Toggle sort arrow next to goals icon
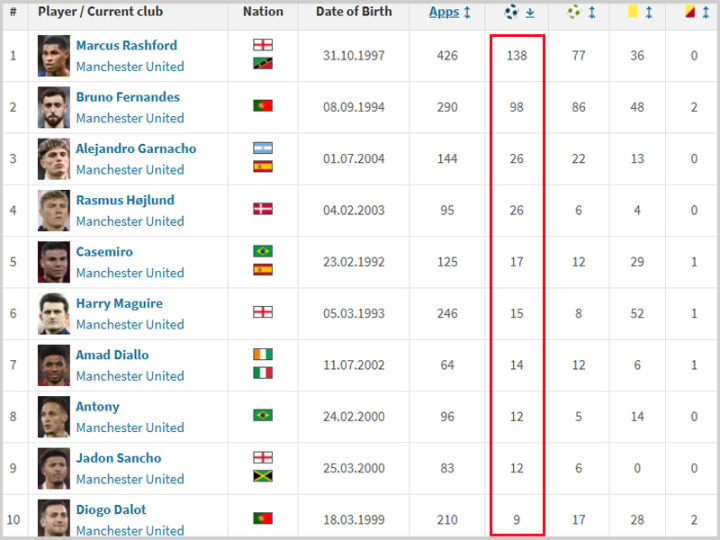Image resolution: width=720 pixels, height=540 pixels. [530, 12]
